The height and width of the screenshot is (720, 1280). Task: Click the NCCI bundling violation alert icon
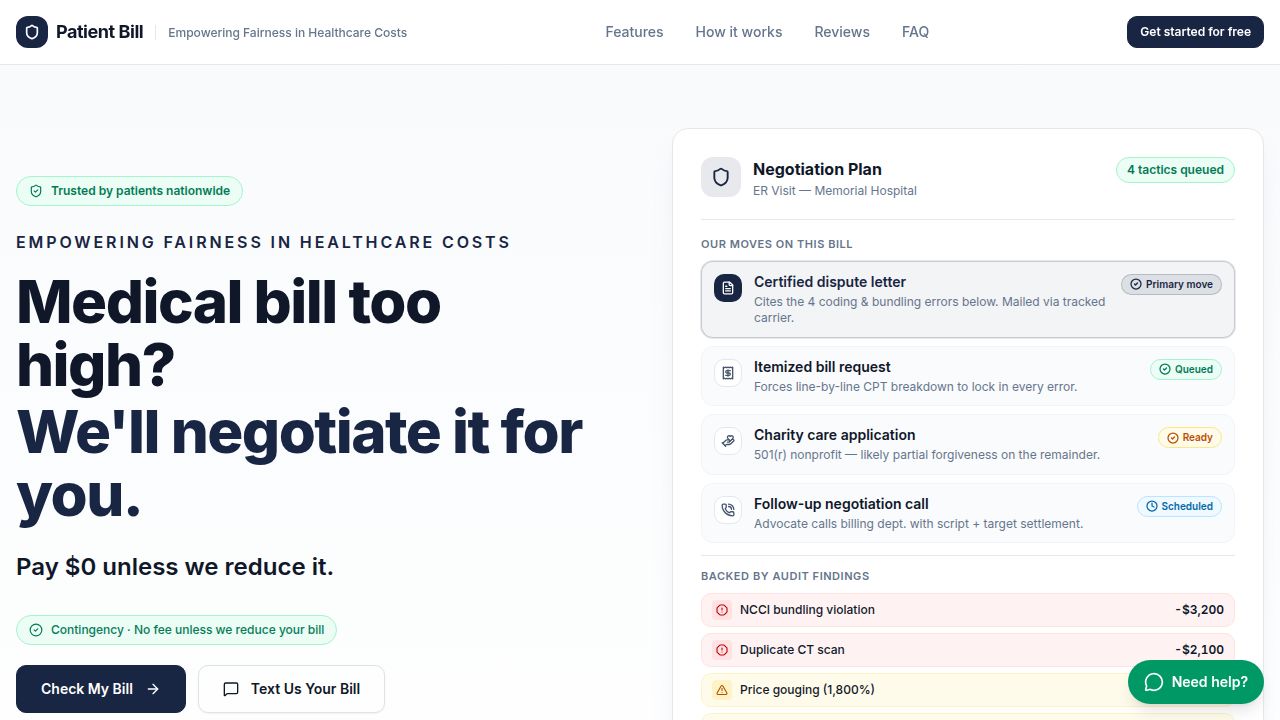[x=722, y=610]
